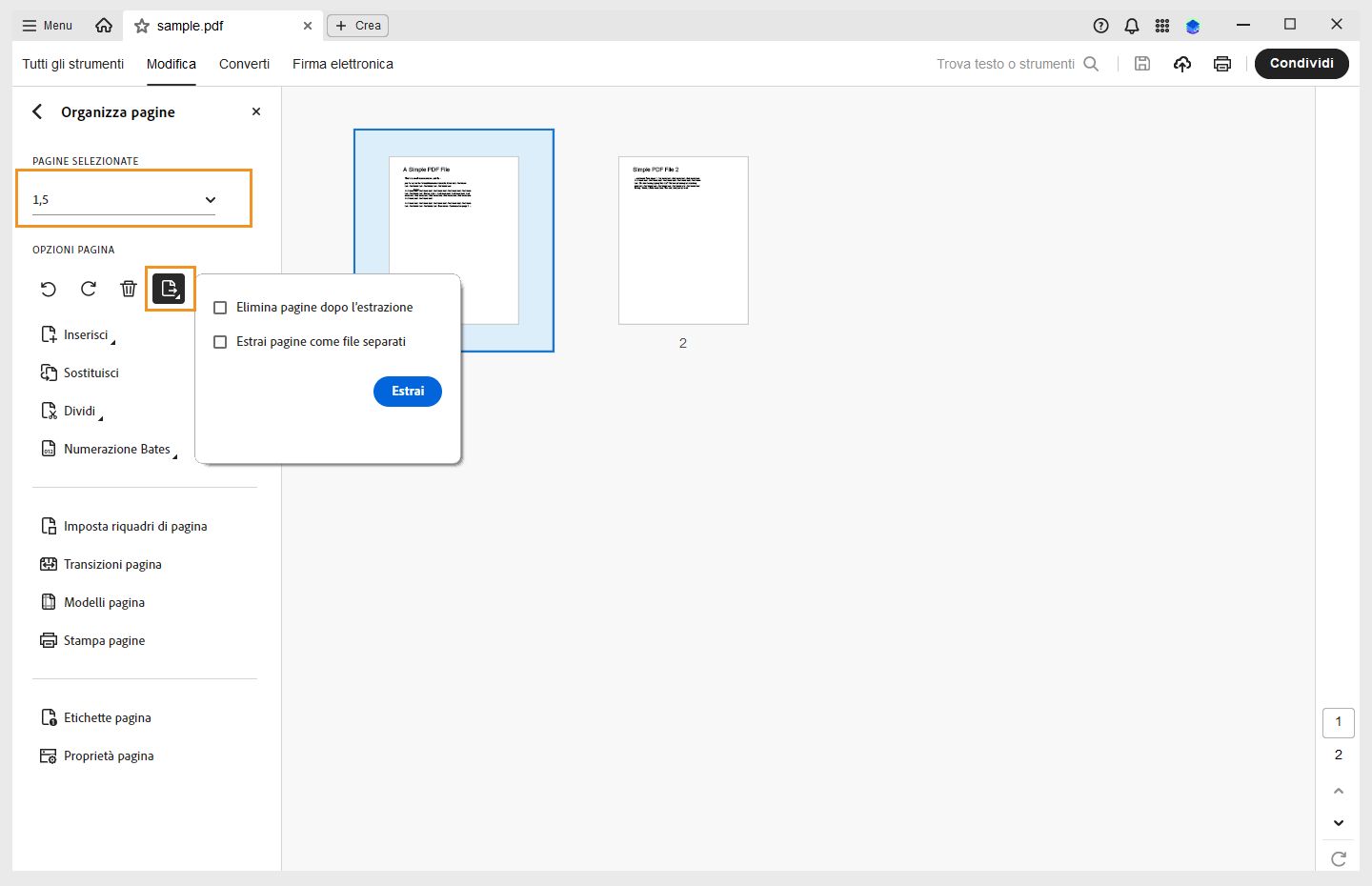Open the Firma elettronica tab
The height and width of the screenshot is (886, 1372).
[343, 64]
